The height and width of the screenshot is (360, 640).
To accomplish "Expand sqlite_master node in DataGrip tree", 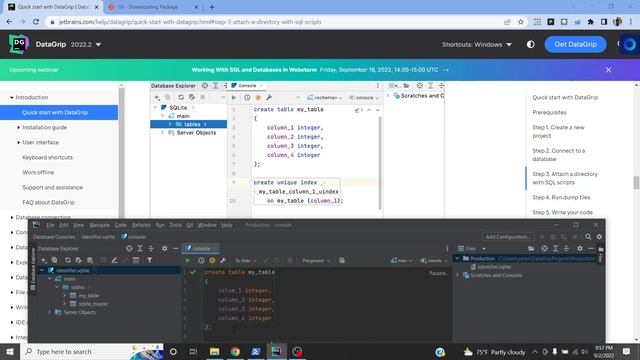I will (64, 304).
